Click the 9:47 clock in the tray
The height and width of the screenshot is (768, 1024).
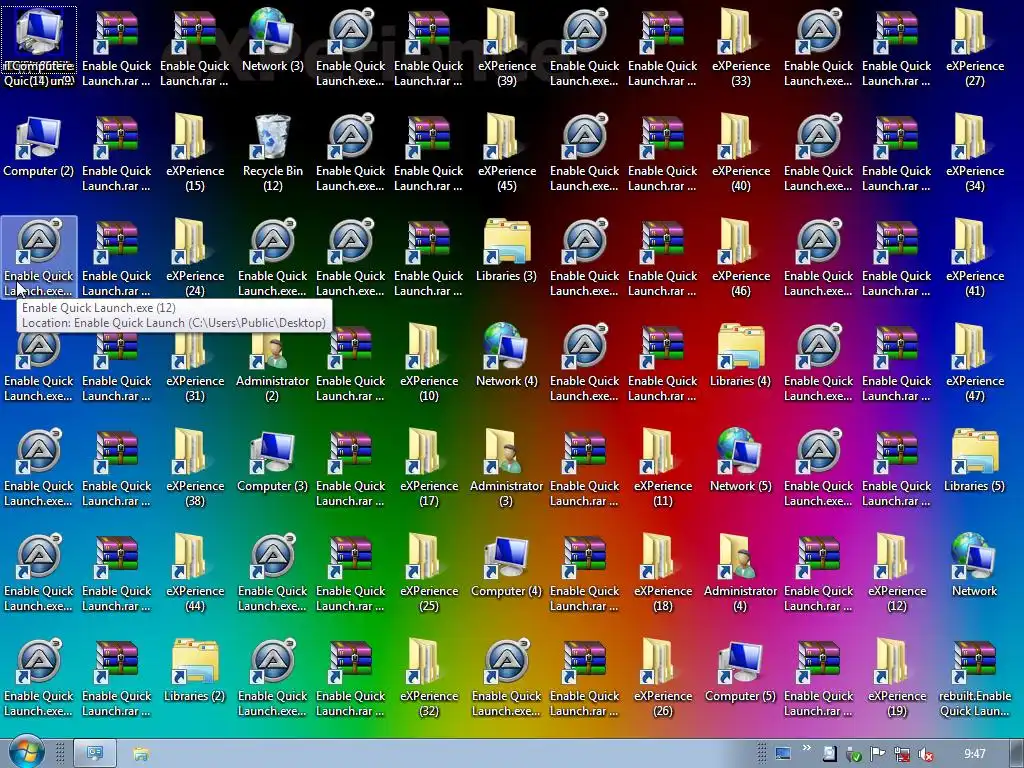pos(974,754)
